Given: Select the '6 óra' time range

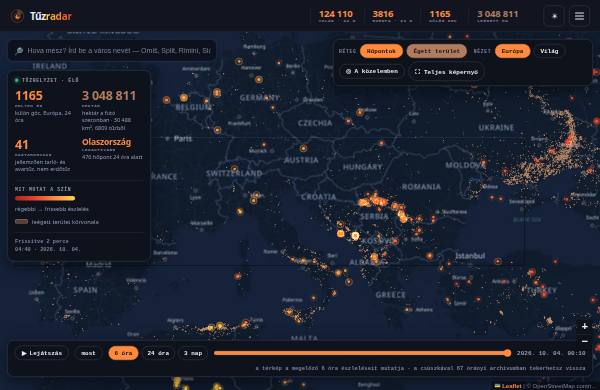Looking at the screenshot, I should [123, 353].
